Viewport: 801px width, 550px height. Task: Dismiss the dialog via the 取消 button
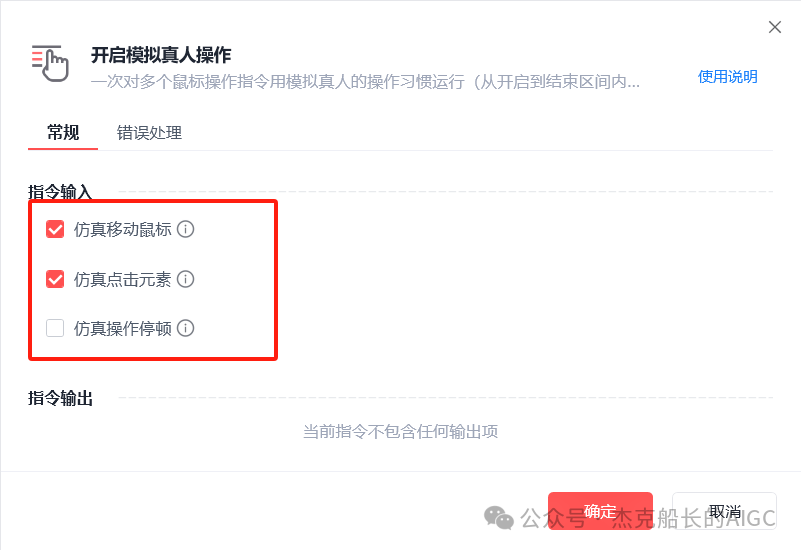724,511
